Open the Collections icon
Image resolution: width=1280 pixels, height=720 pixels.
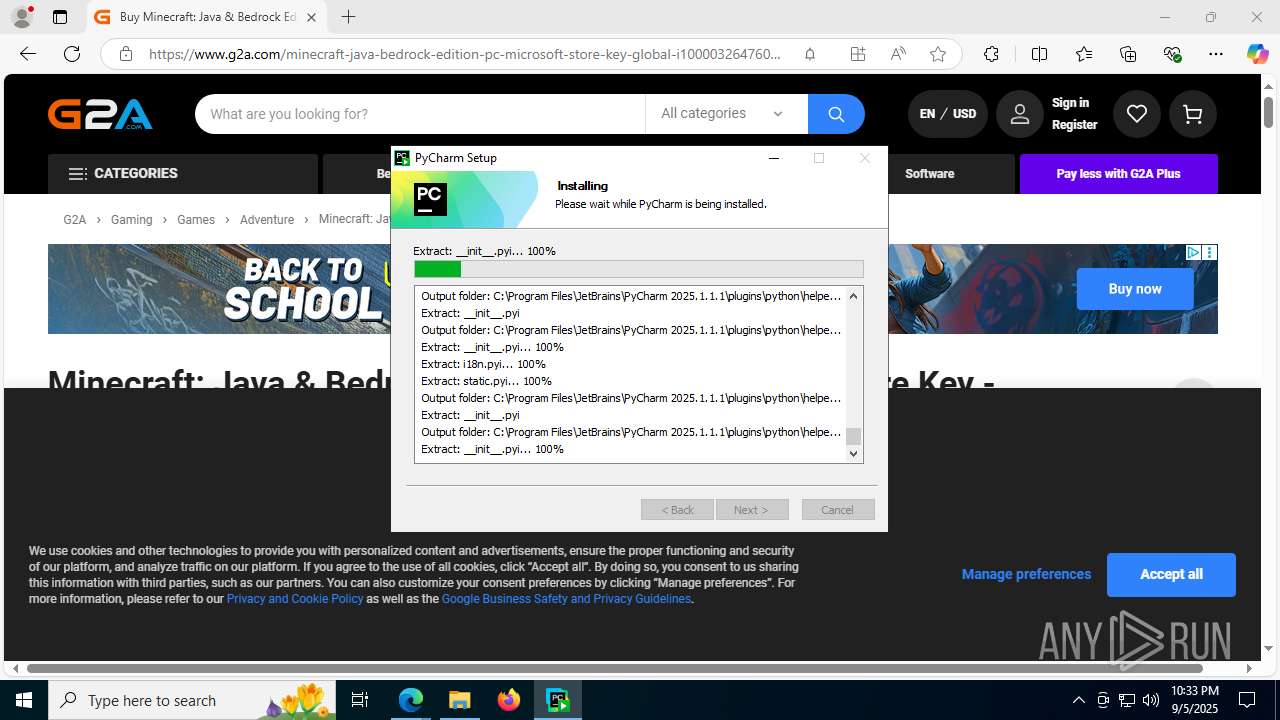pos(1128,54)
